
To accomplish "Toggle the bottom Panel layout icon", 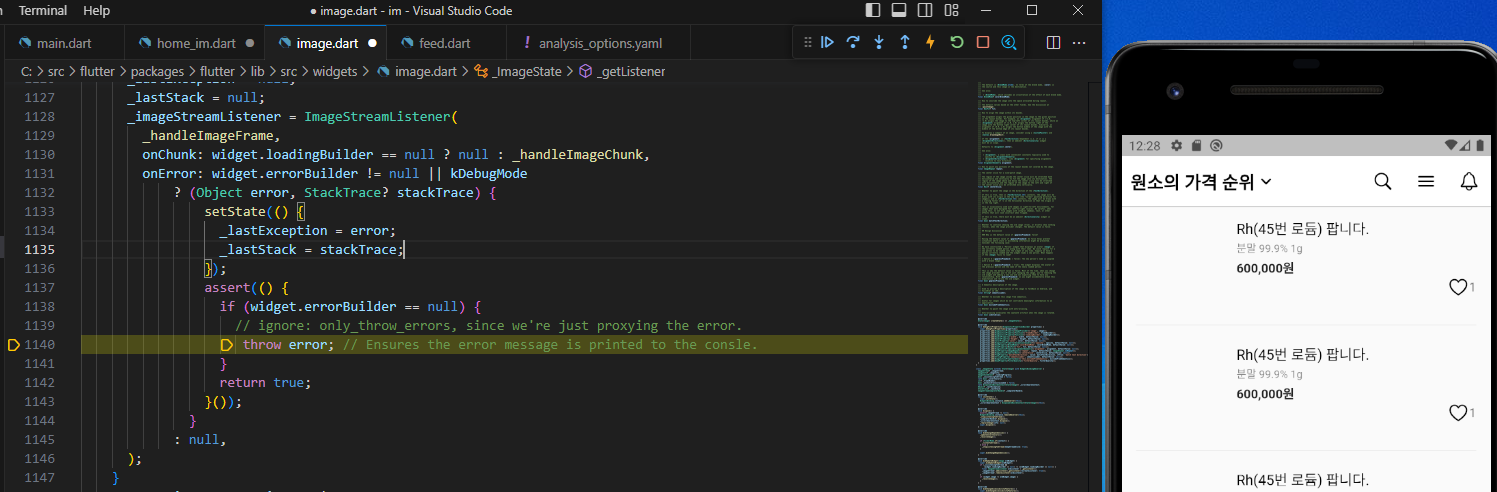I will coord(899,10).
